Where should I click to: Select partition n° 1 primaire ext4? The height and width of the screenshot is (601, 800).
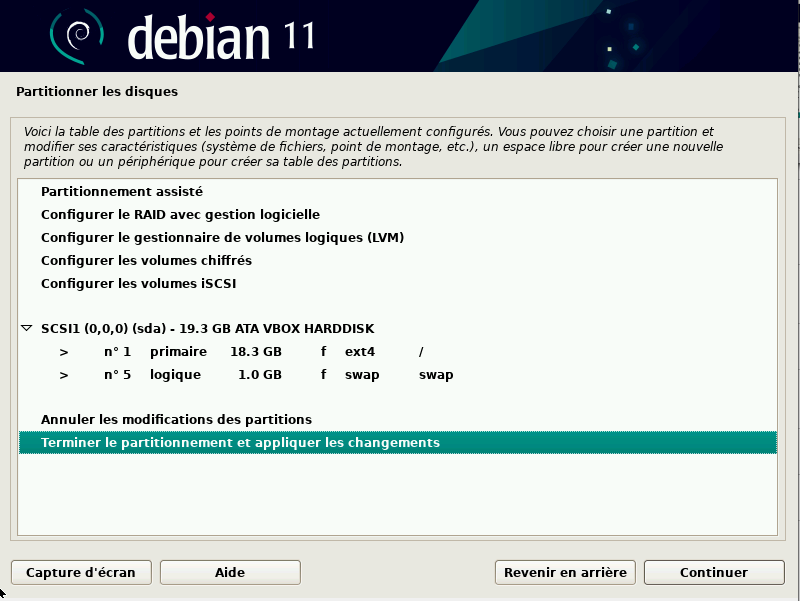[398, 352]
